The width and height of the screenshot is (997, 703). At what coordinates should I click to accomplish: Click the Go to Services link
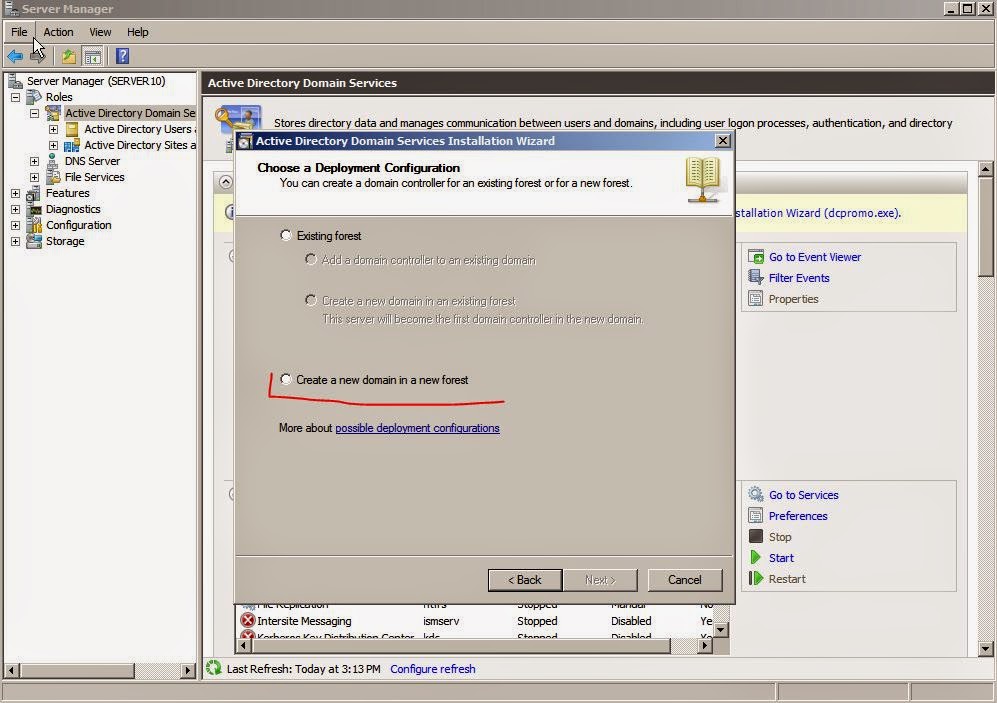coord(804,495)
